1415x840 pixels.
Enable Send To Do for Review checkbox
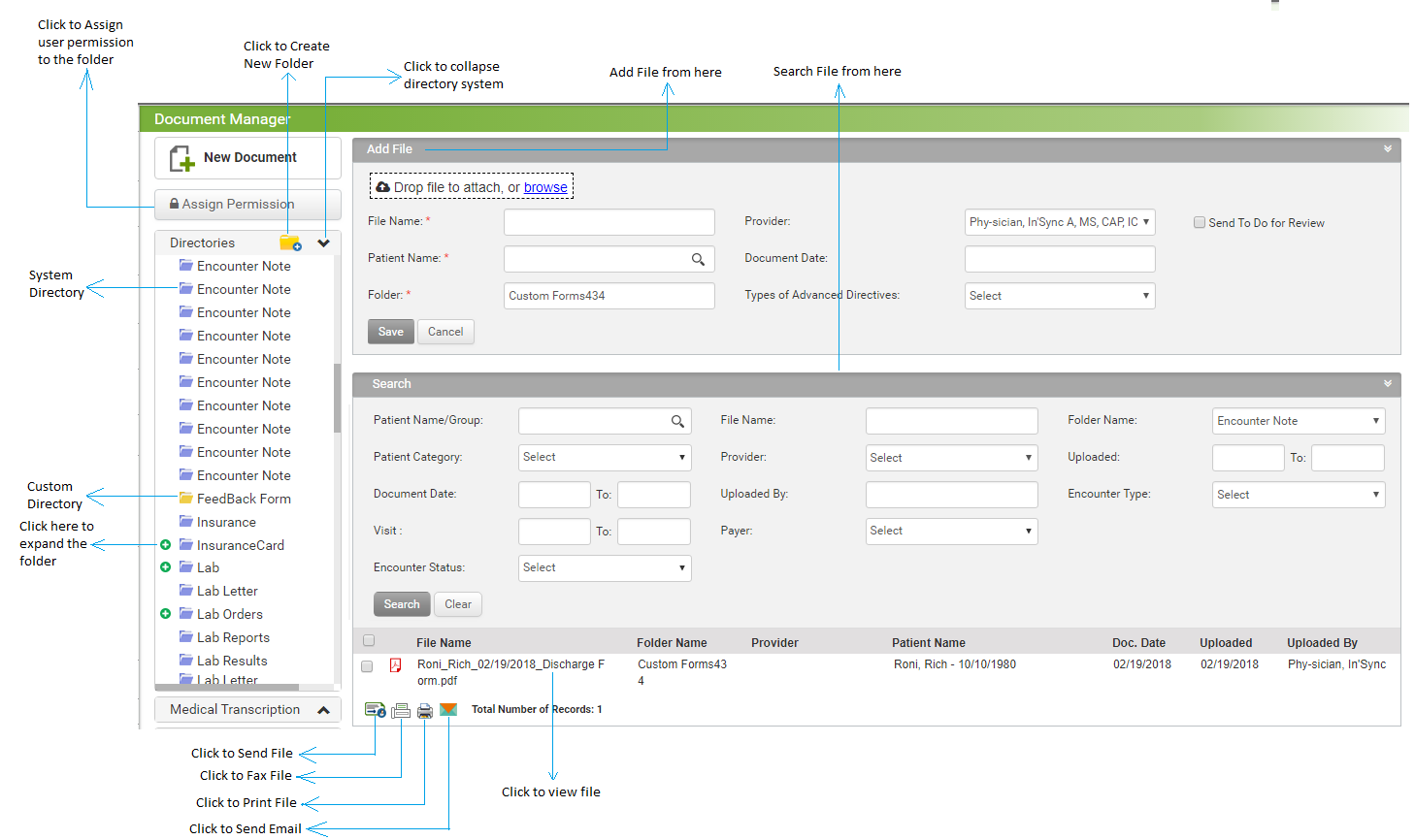(x=1200, y=223)
